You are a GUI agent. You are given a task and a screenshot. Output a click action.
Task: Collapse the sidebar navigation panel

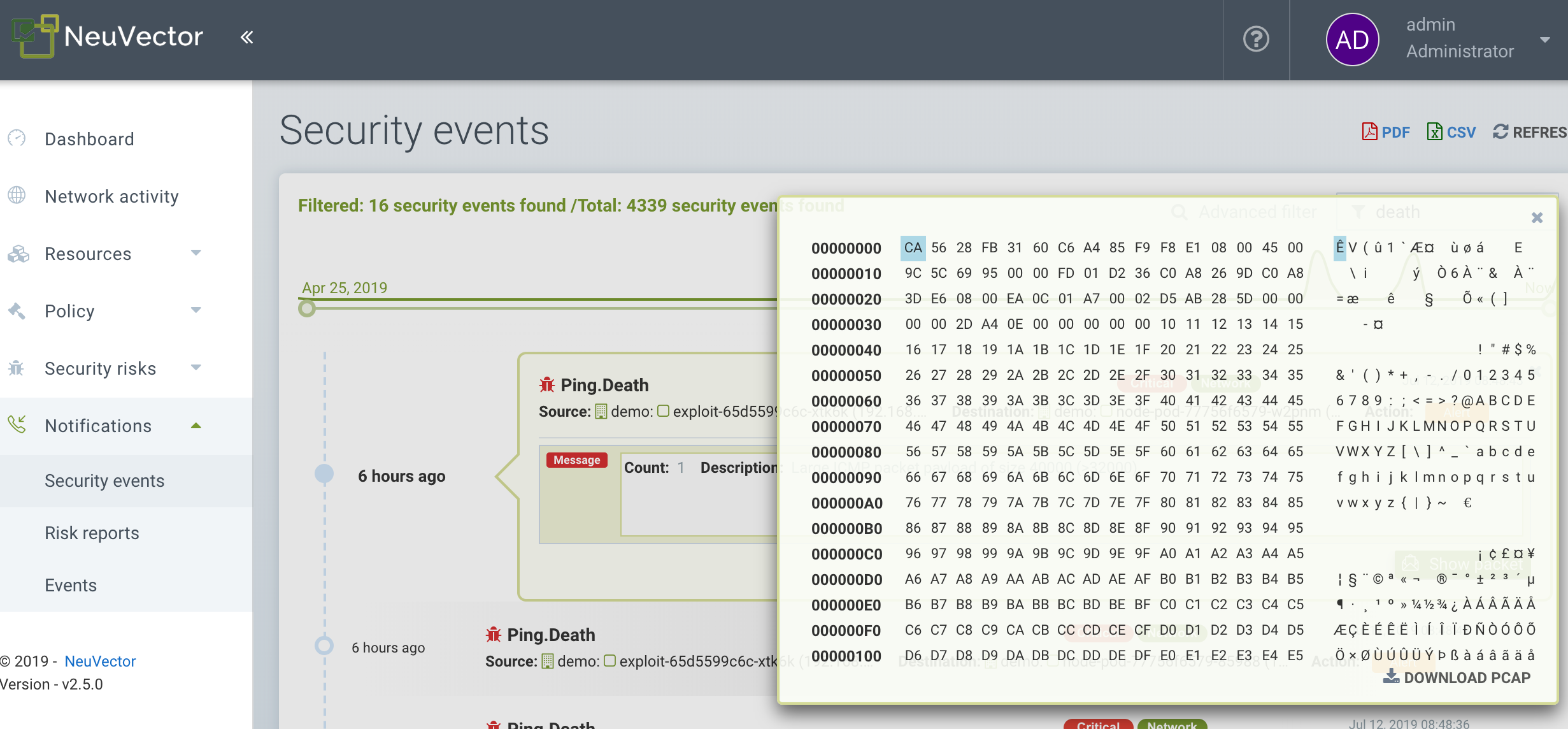coord(247,37)
